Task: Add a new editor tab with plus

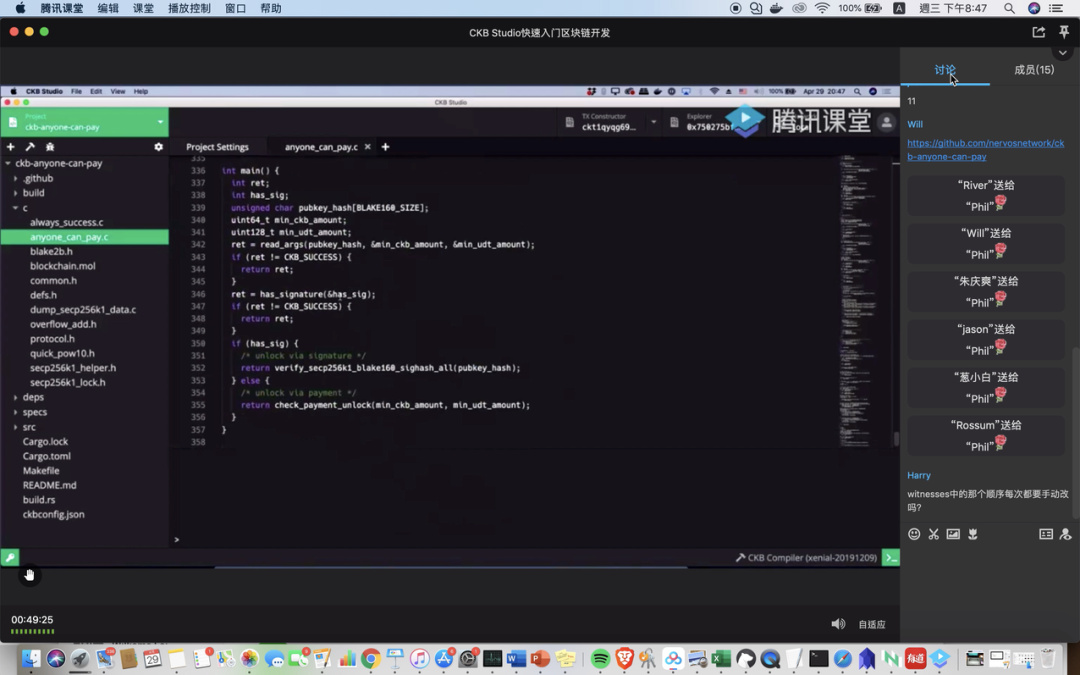Action: coord(385,147)
